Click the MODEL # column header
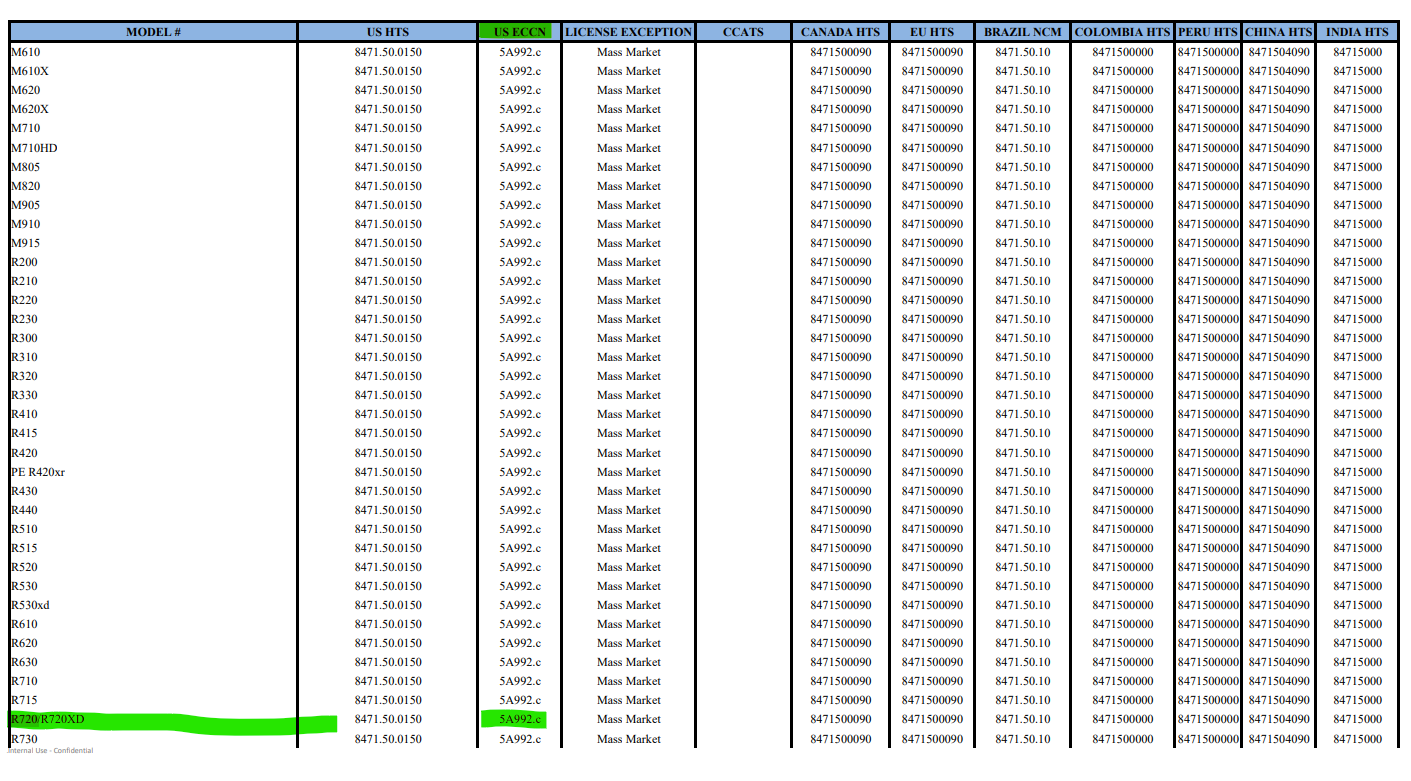 153,32
